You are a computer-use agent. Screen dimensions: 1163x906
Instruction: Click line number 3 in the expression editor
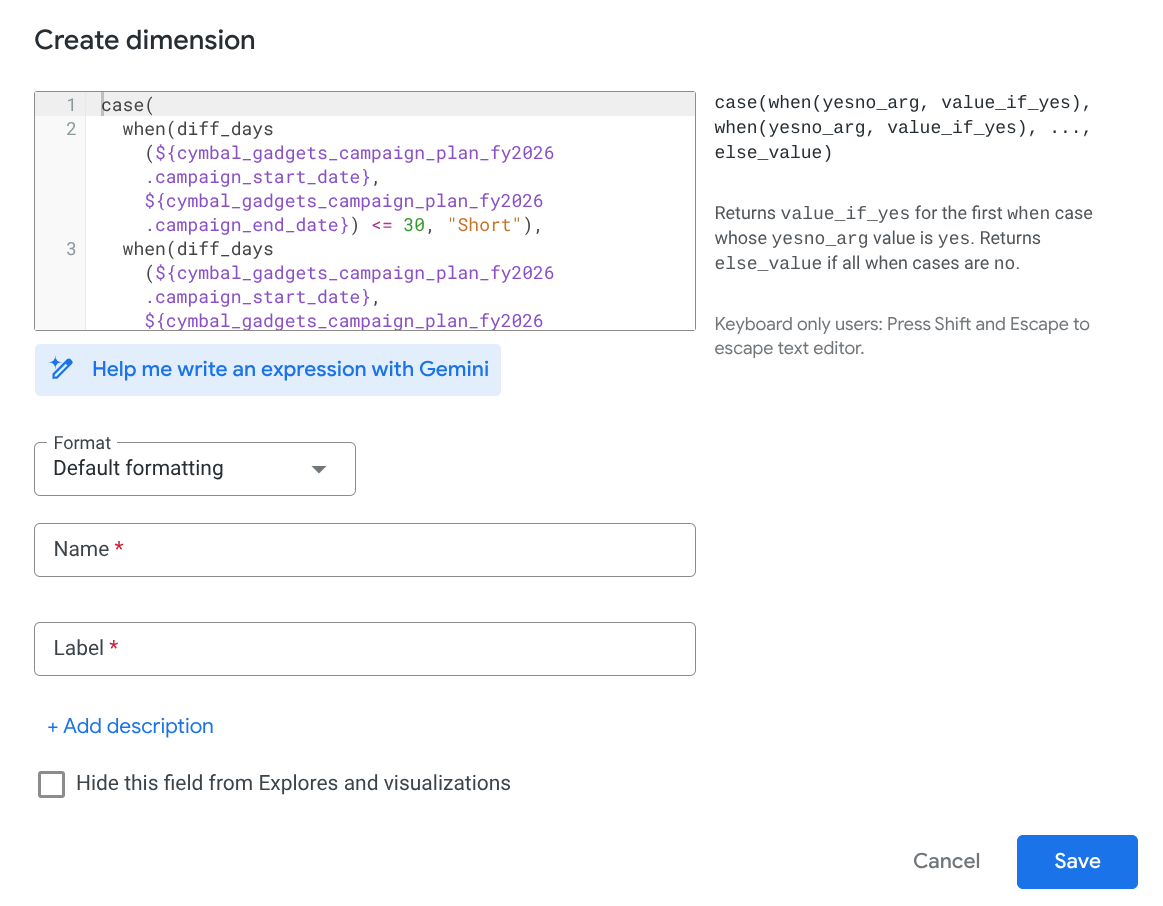(70, 248)
